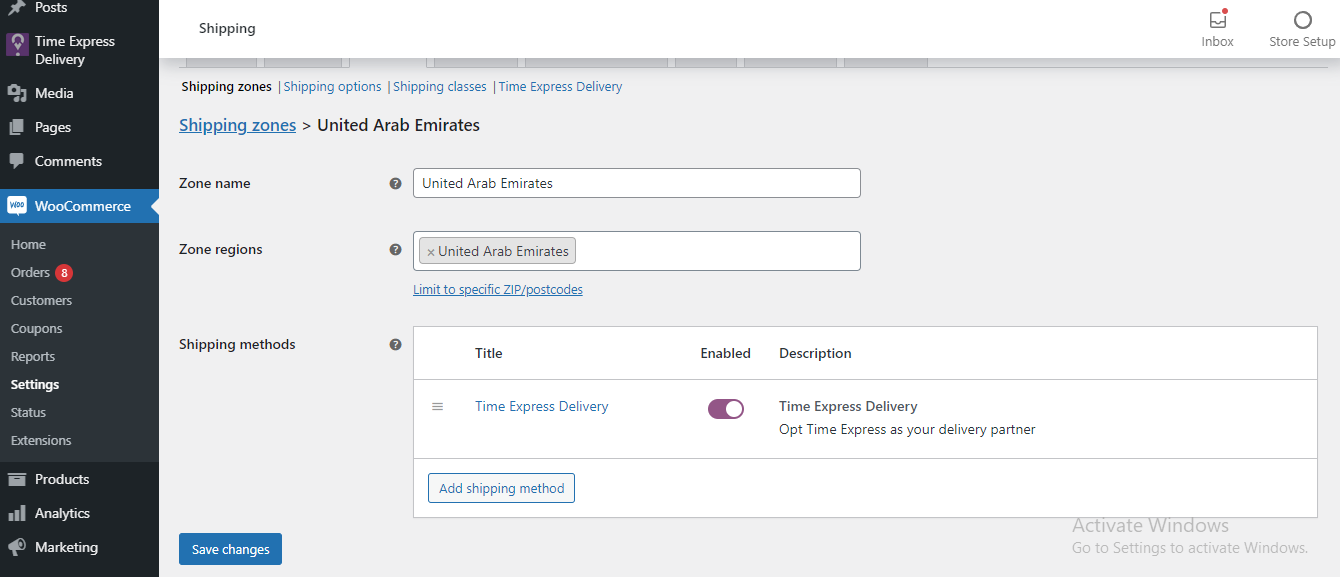Viewport: 1340px width, 577px height.
Task: Open the Zone regions selection box
Action: 637,251
